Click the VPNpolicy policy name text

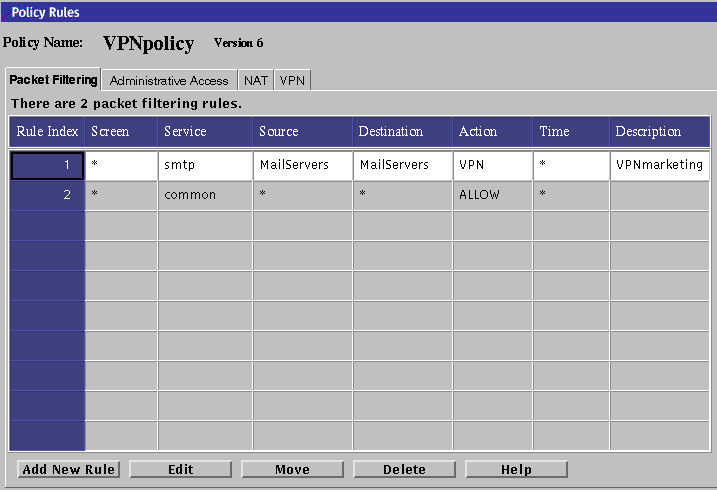(x=149, y=43)
